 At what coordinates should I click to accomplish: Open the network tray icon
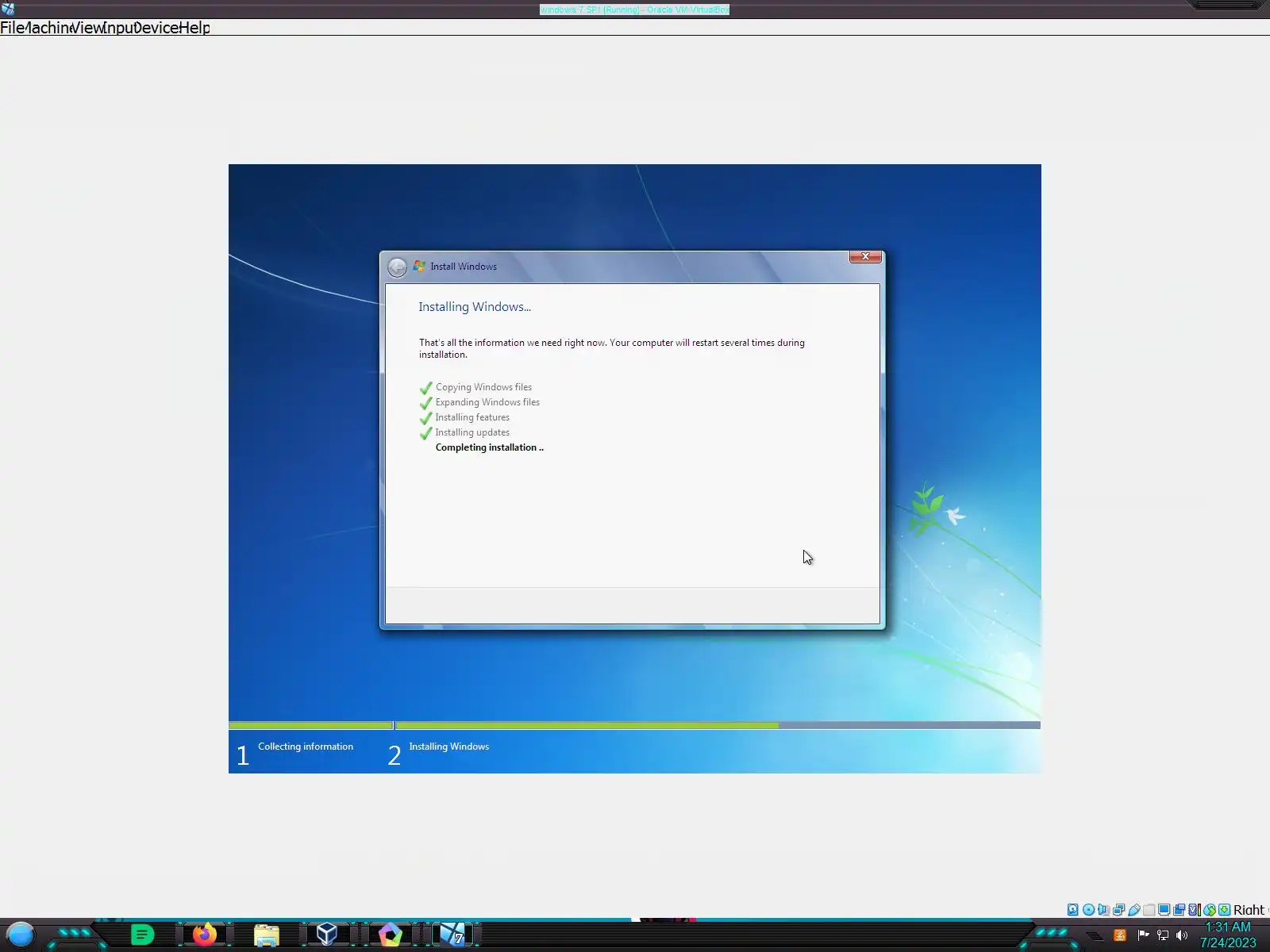point(1163,935)
